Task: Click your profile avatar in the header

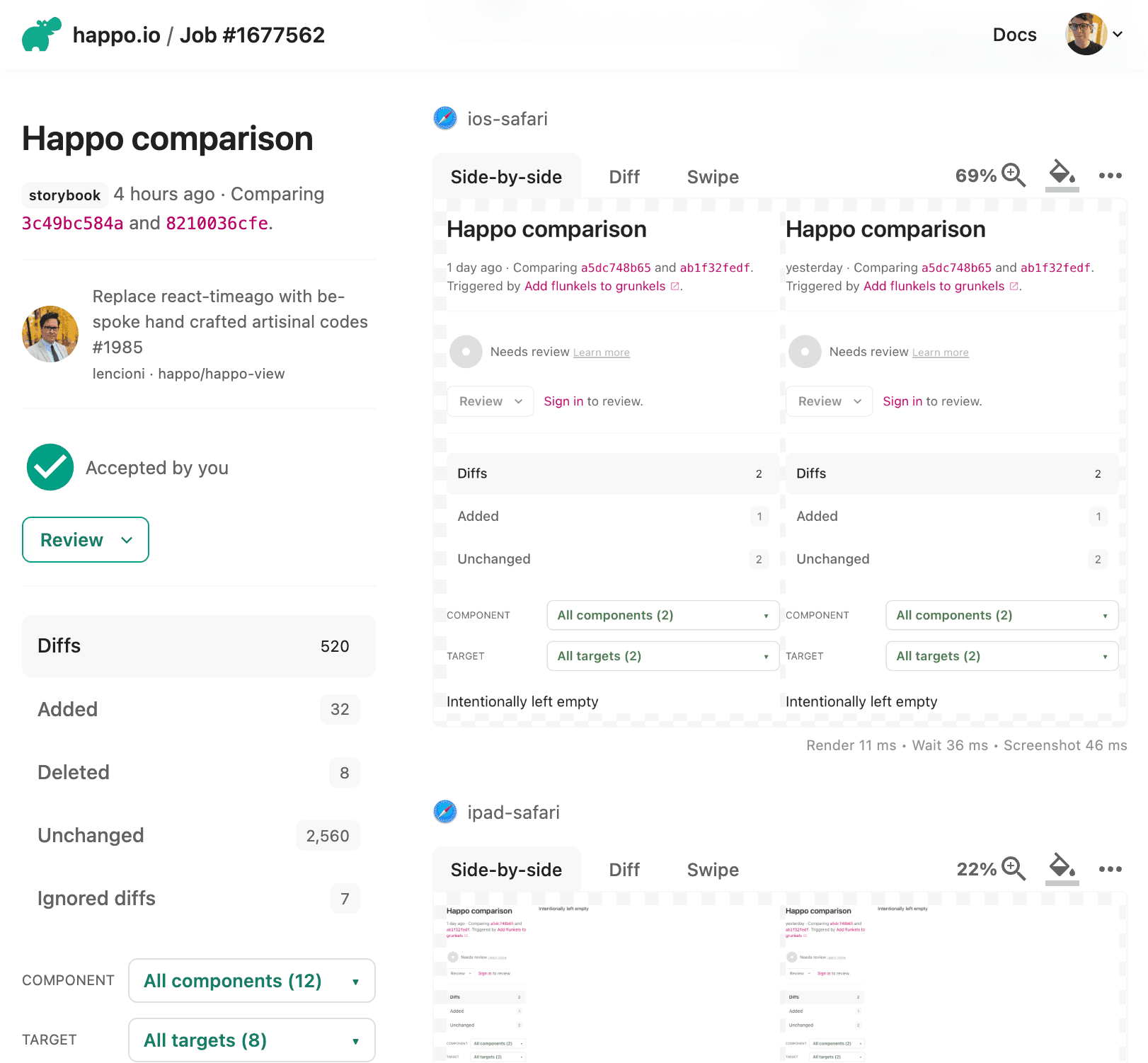Action: (1085, 33)
